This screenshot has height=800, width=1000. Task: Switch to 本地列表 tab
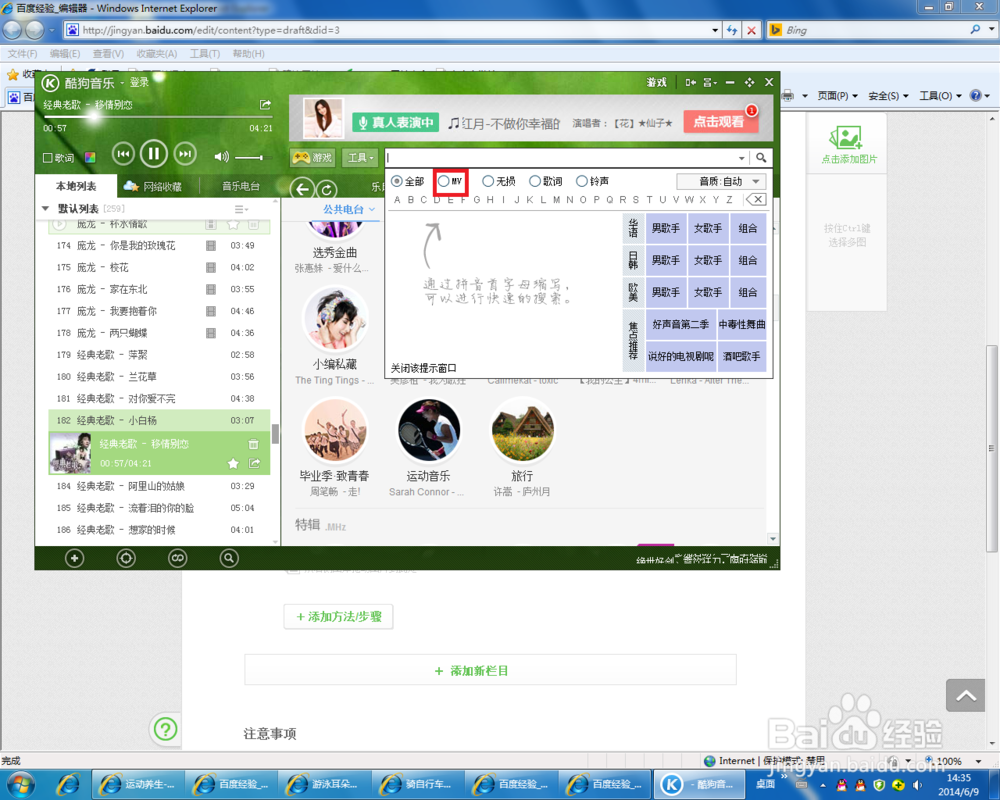(x=76, y=186)
